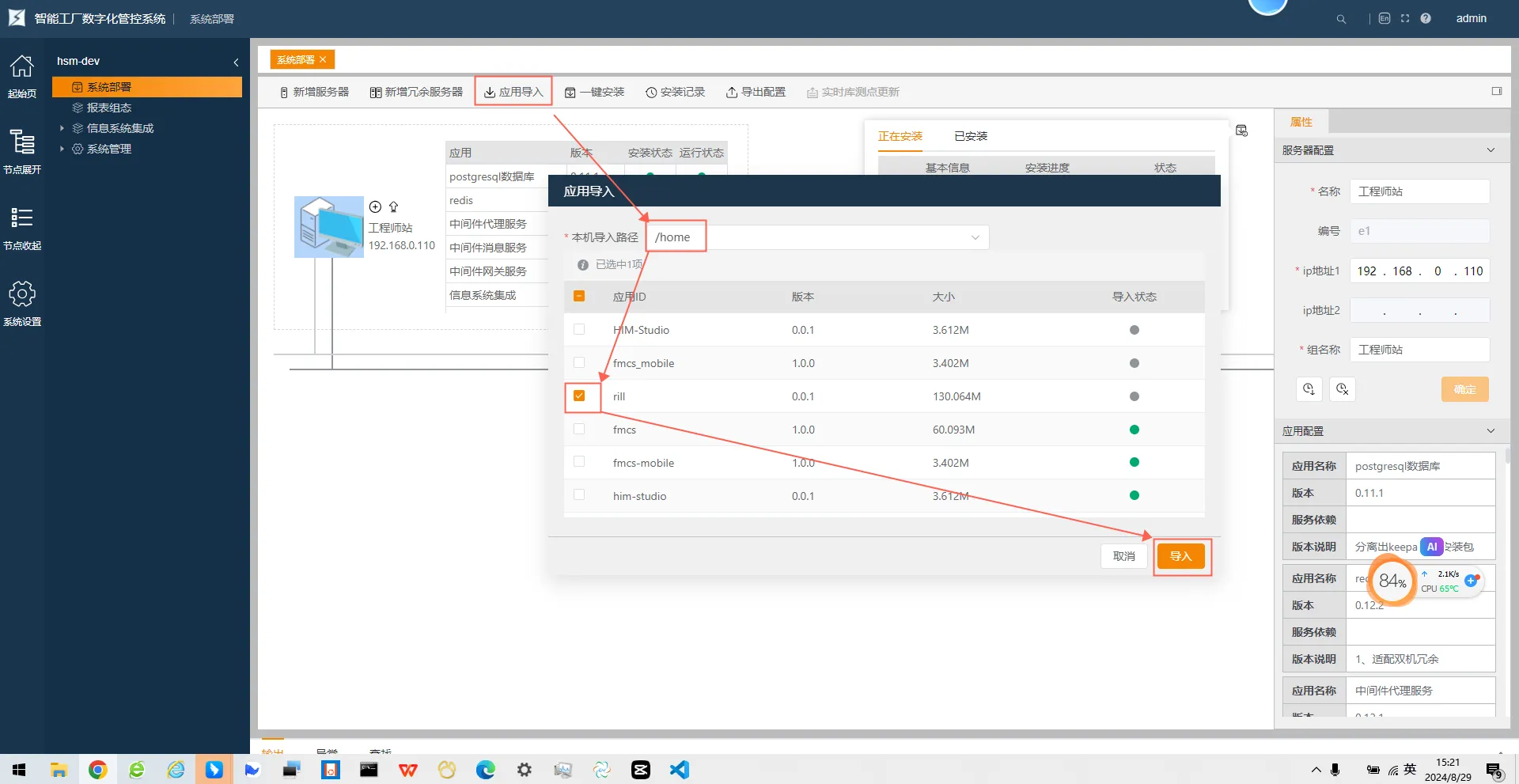Click 确定 button in 服务器配置
The width and height of the screenshot is (1519, 784).
pos(1464,389)
